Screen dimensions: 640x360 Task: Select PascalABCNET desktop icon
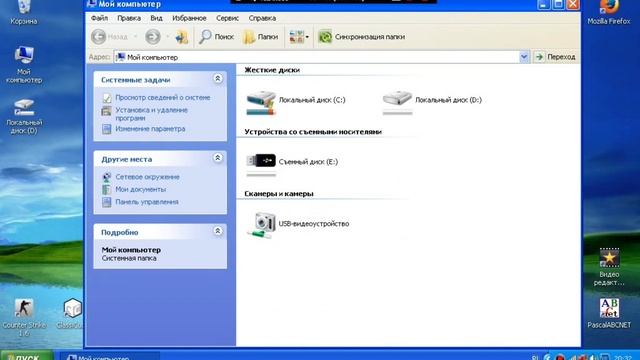point(609,313)
